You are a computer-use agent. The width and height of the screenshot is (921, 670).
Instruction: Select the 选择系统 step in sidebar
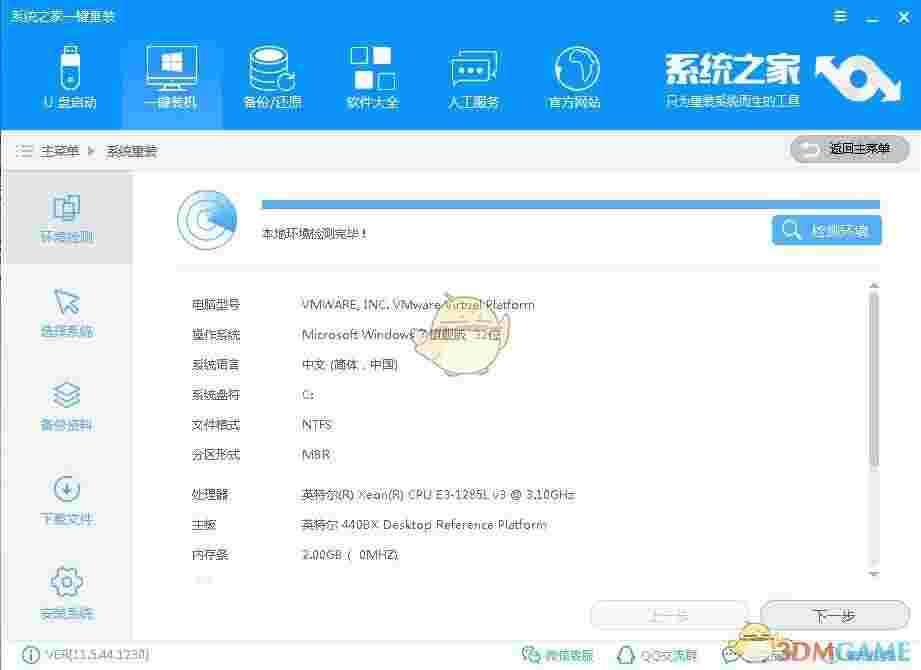click(67, 312)
